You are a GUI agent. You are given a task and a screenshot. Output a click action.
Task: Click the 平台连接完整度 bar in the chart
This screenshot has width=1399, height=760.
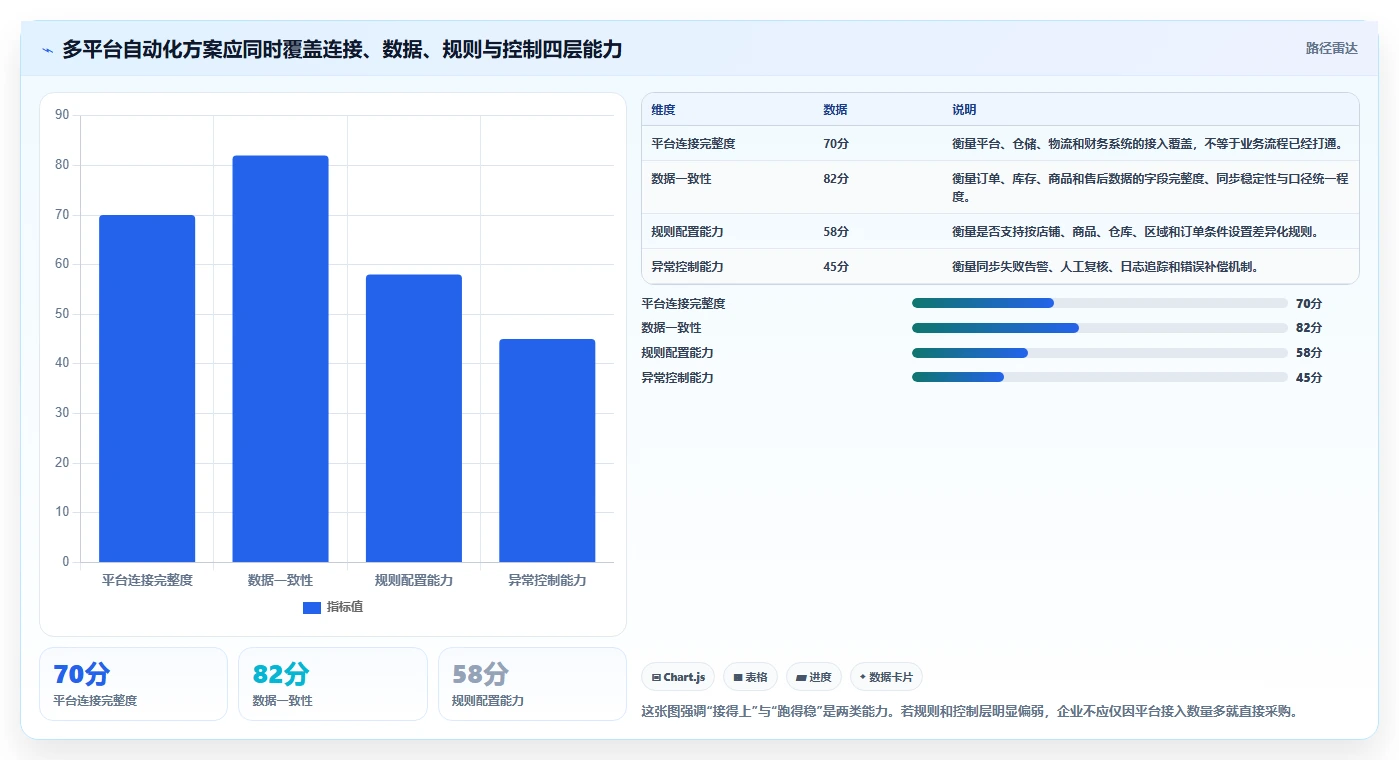pyautogui.click(x=147, y=389)
